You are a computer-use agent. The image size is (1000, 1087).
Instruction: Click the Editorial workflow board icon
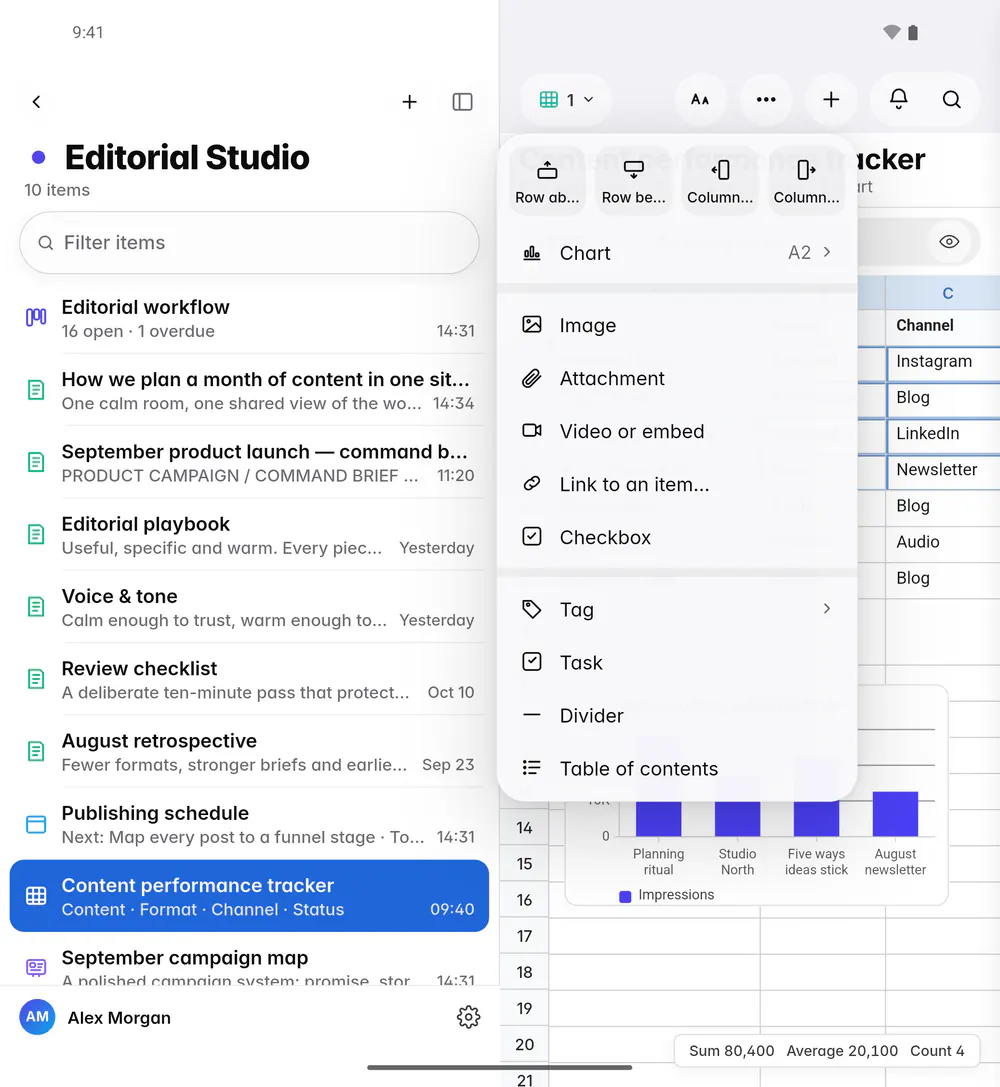(x=36, y=318)
